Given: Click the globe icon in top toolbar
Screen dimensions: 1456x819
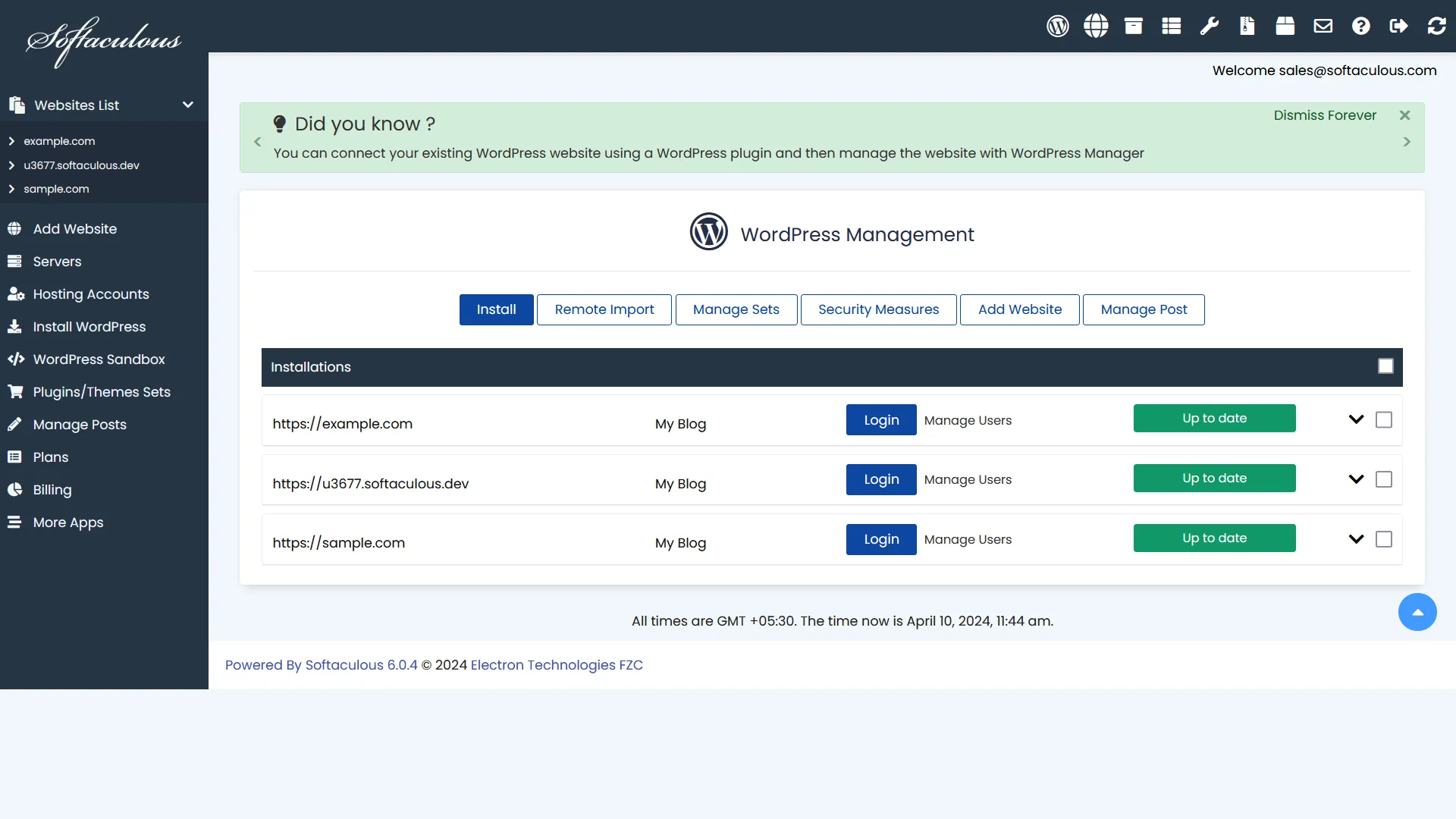Looking at the screenshot, I should click(1095, 26).
